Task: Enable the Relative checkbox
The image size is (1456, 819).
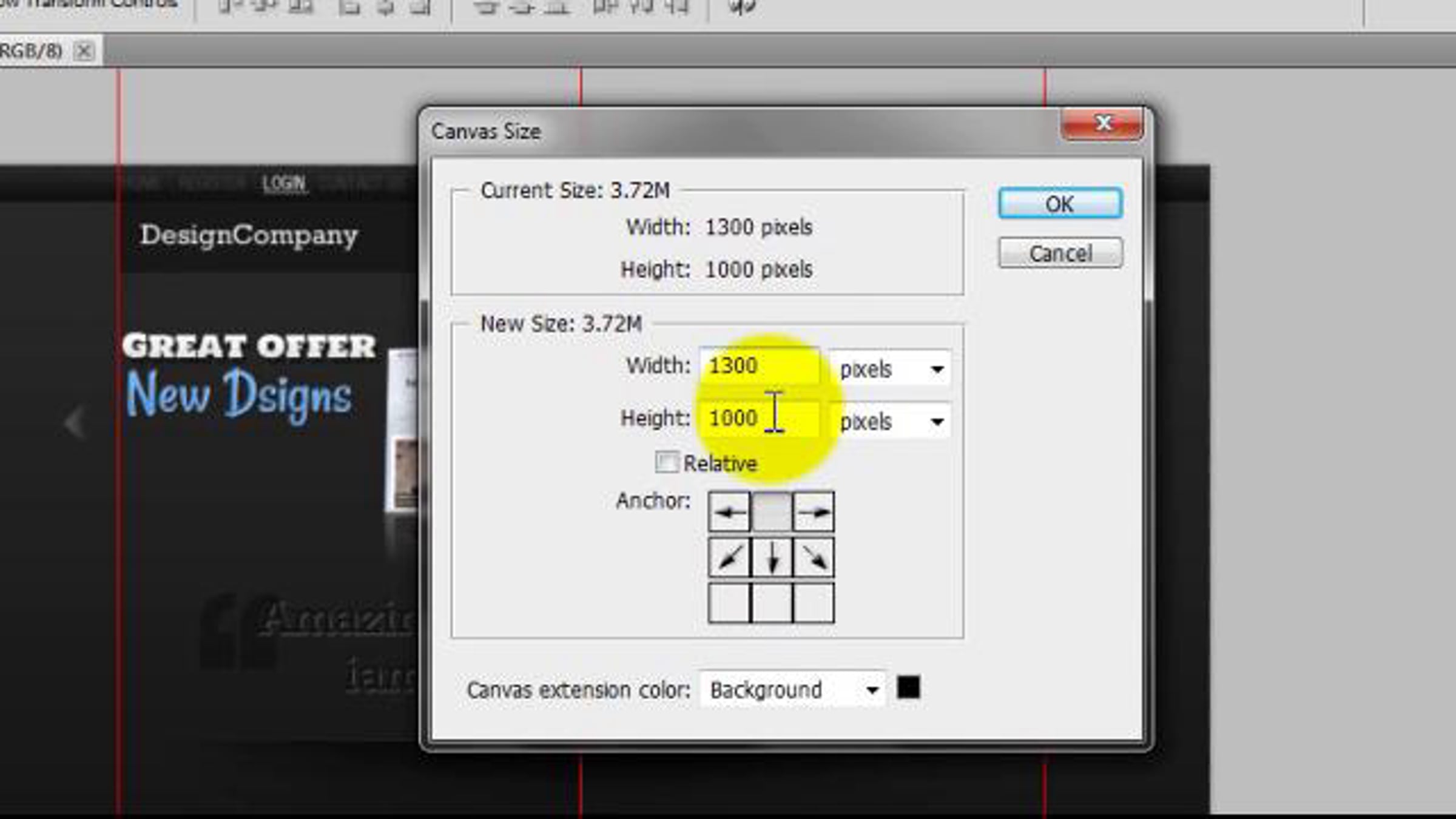Action: [x=667, y=462]
